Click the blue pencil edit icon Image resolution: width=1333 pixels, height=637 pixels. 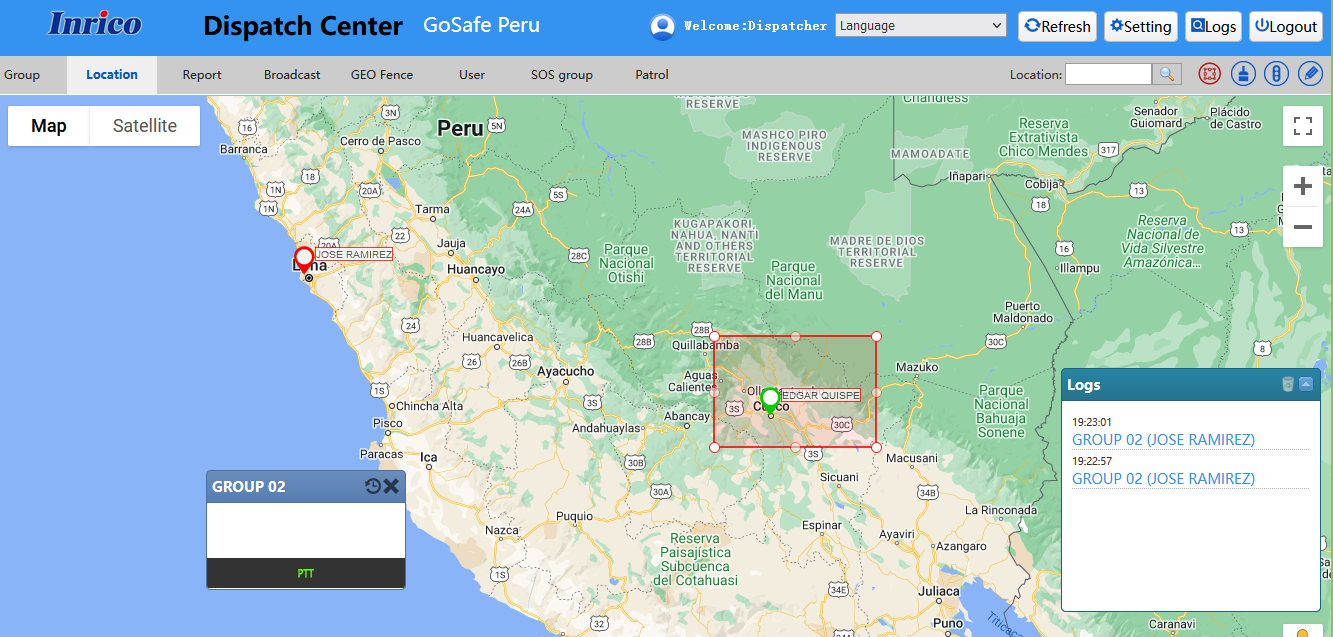coord(1310,74)
